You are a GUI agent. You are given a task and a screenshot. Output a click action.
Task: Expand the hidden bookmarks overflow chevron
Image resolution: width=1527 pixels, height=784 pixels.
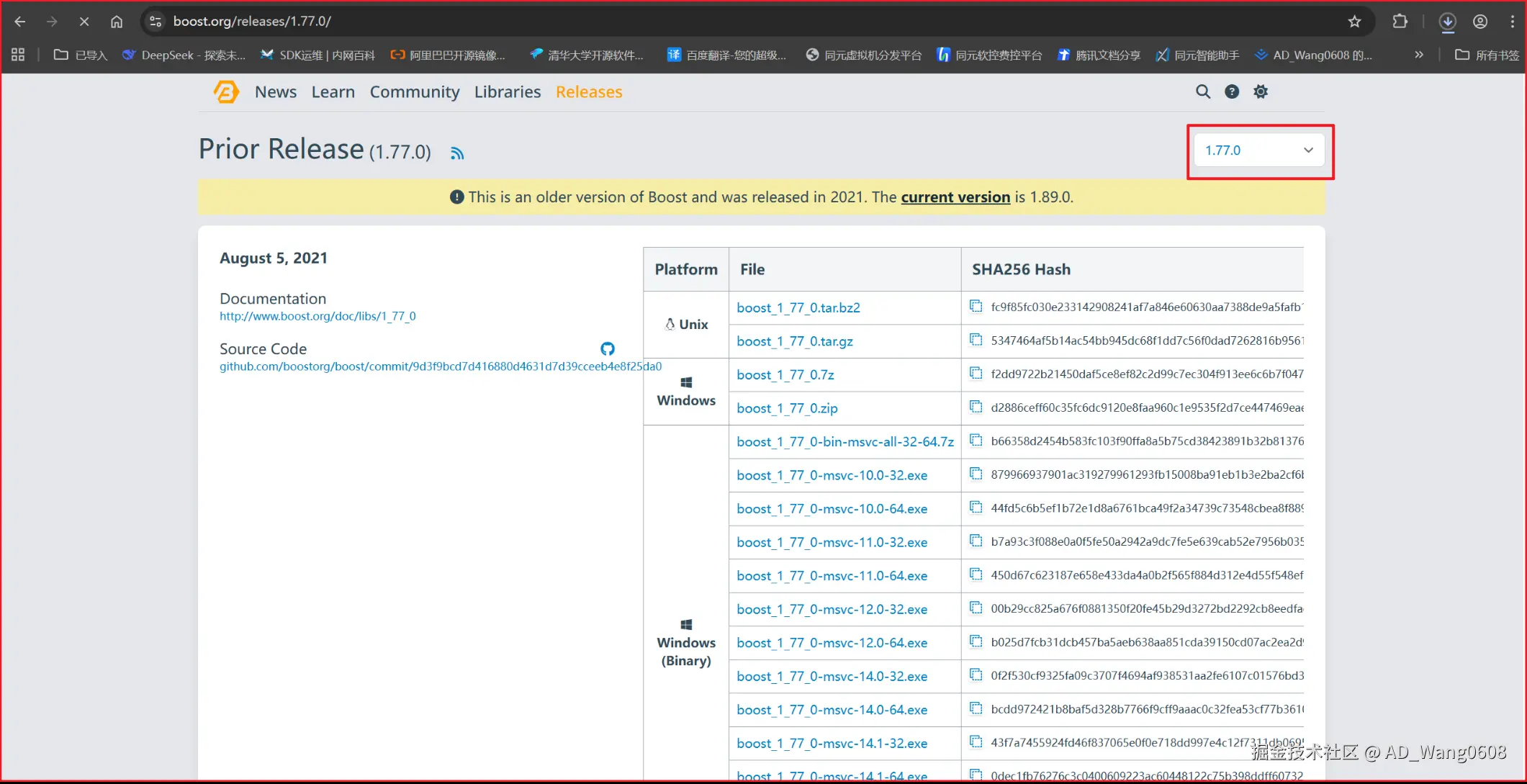(1418, 55)
